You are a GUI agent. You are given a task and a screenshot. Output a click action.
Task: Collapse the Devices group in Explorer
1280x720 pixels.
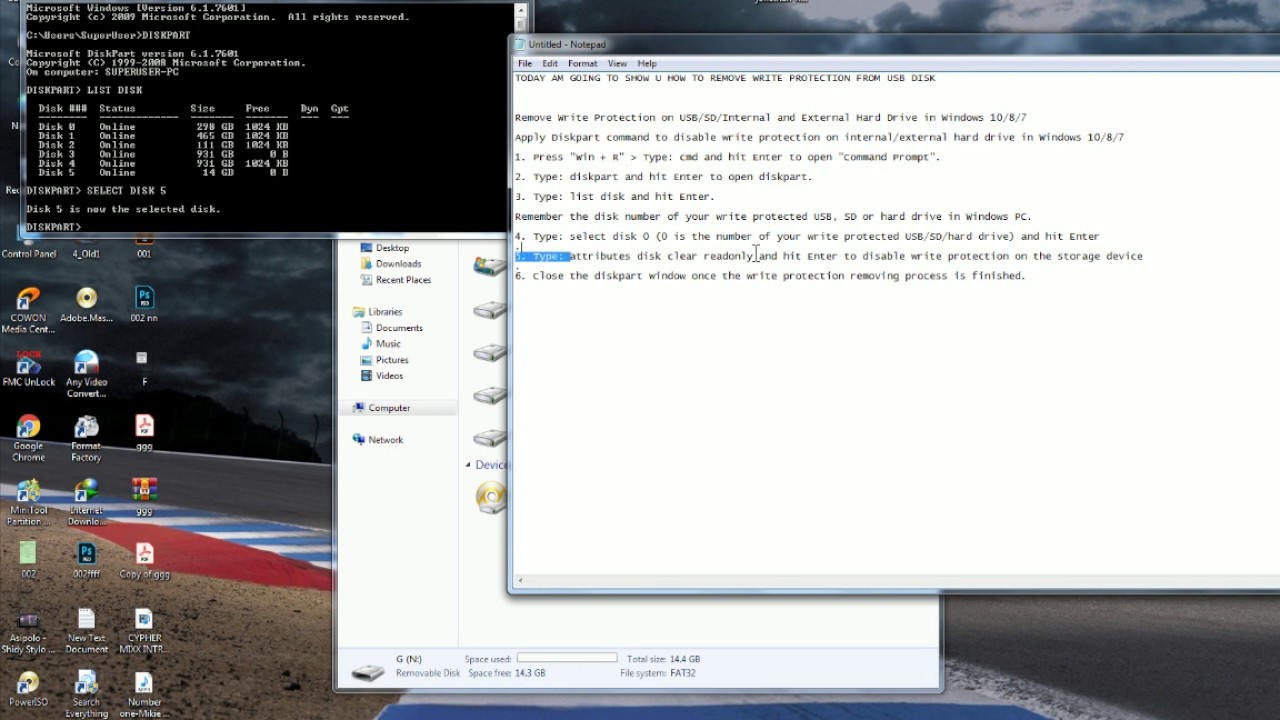click(x=468, y=465)
